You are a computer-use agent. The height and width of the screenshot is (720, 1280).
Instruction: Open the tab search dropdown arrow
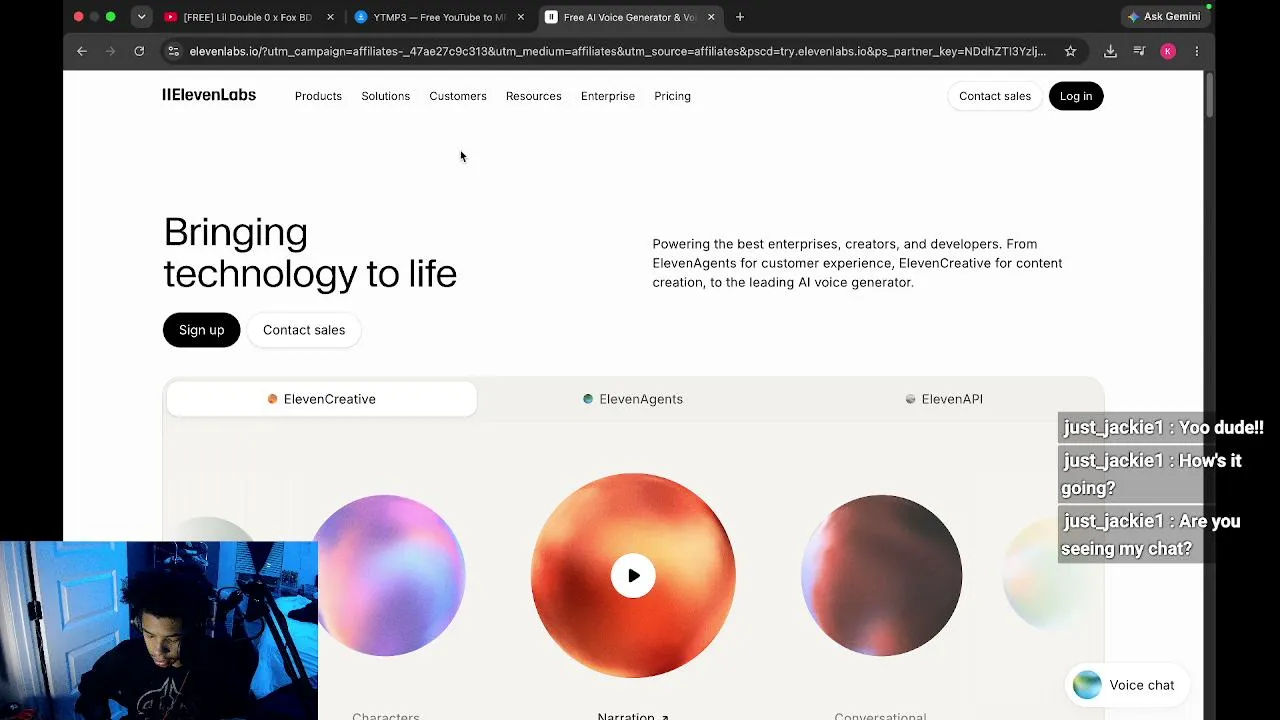(142, 17)
